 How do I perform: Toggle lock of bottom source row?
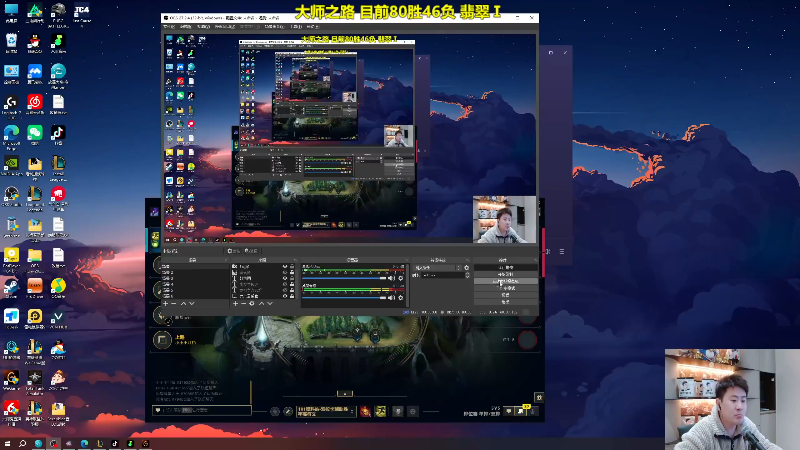coord(292,296)
